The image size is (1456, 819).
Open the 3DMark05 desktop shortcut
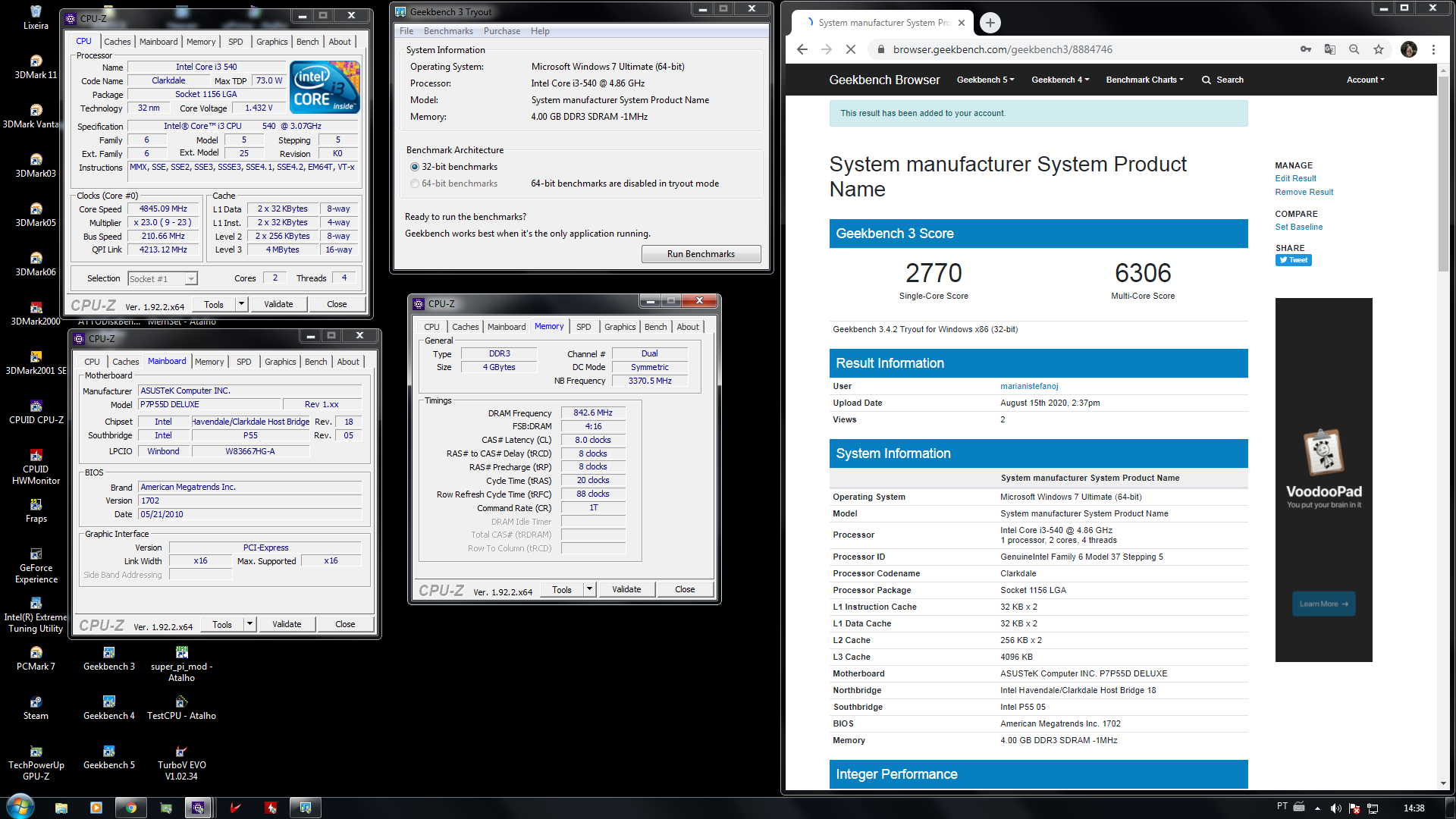click(36, 215)
